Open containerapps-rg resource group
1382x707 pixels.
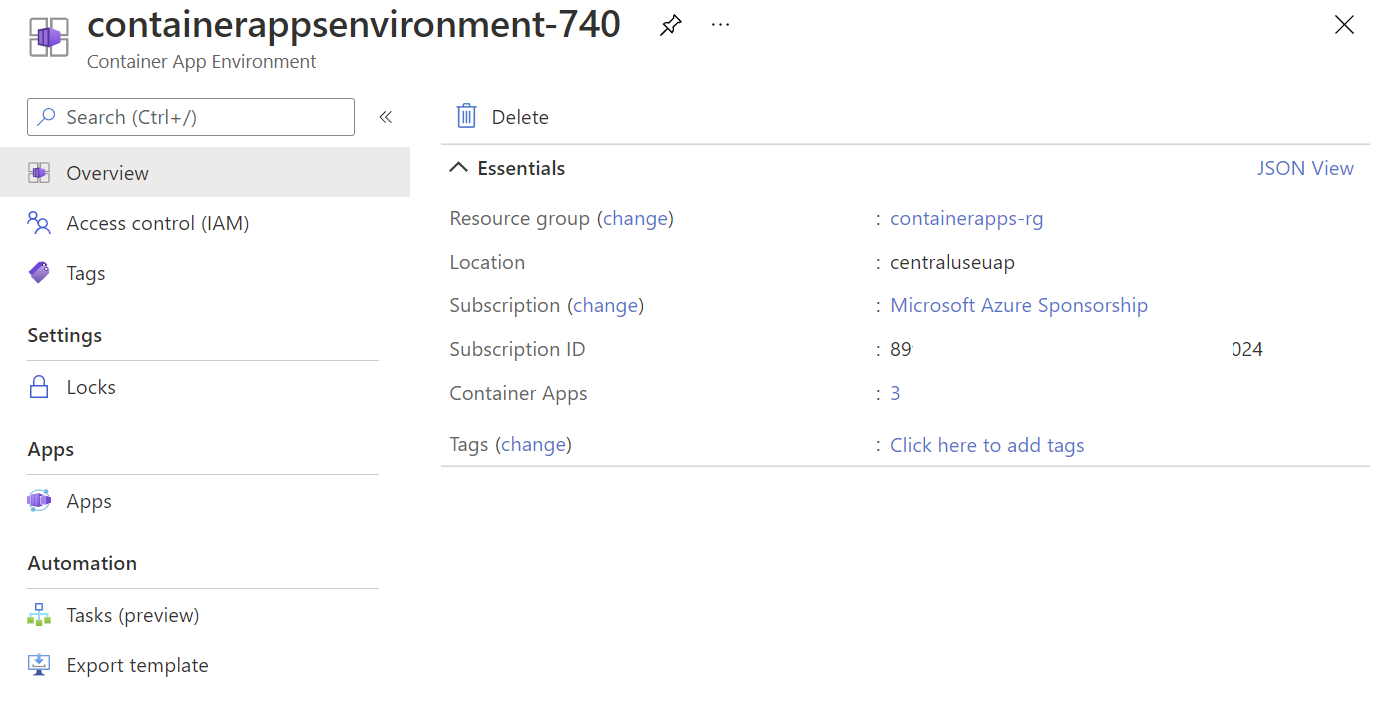tap(966, 218)
